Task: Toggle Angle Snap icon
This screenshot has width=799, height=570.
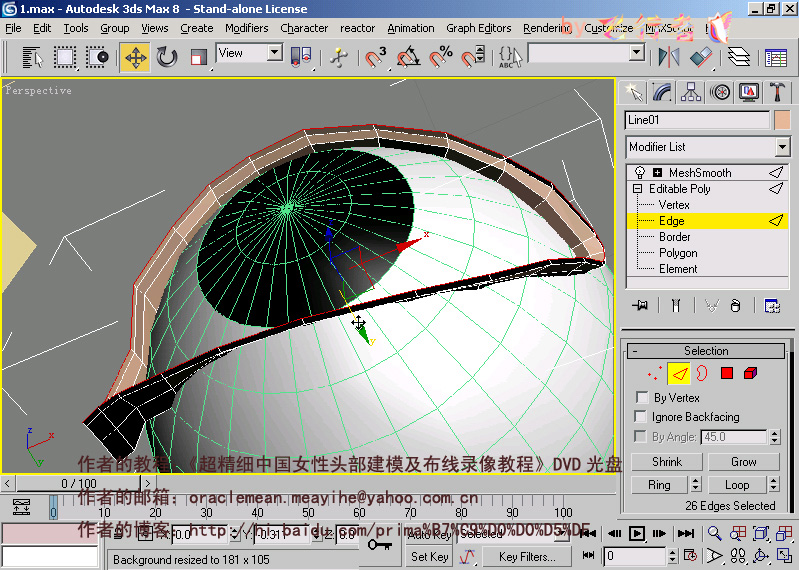Action: point(408,57)
